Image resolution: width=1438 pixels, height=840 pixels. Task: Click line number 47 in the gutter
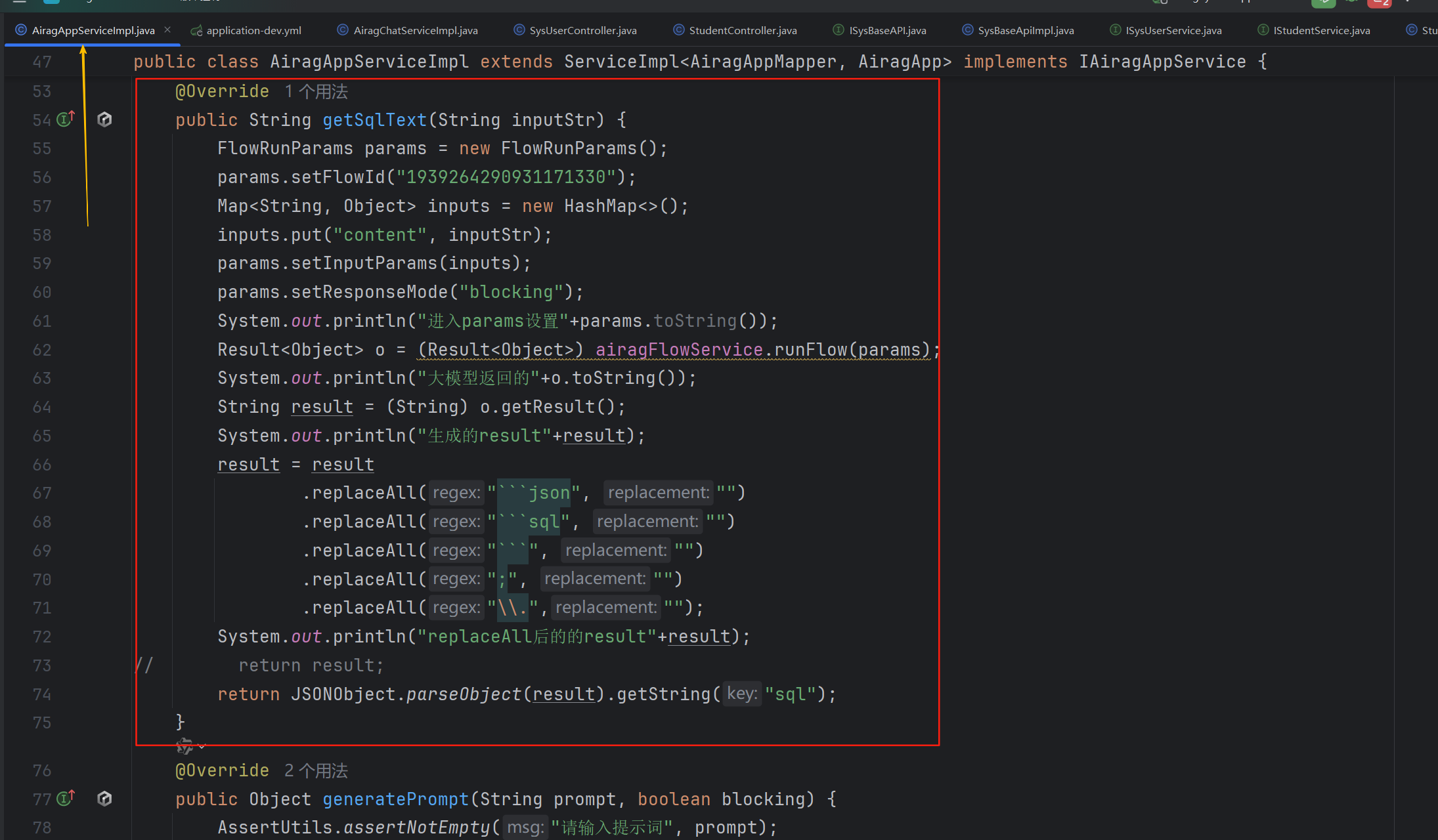pos(42,62)
